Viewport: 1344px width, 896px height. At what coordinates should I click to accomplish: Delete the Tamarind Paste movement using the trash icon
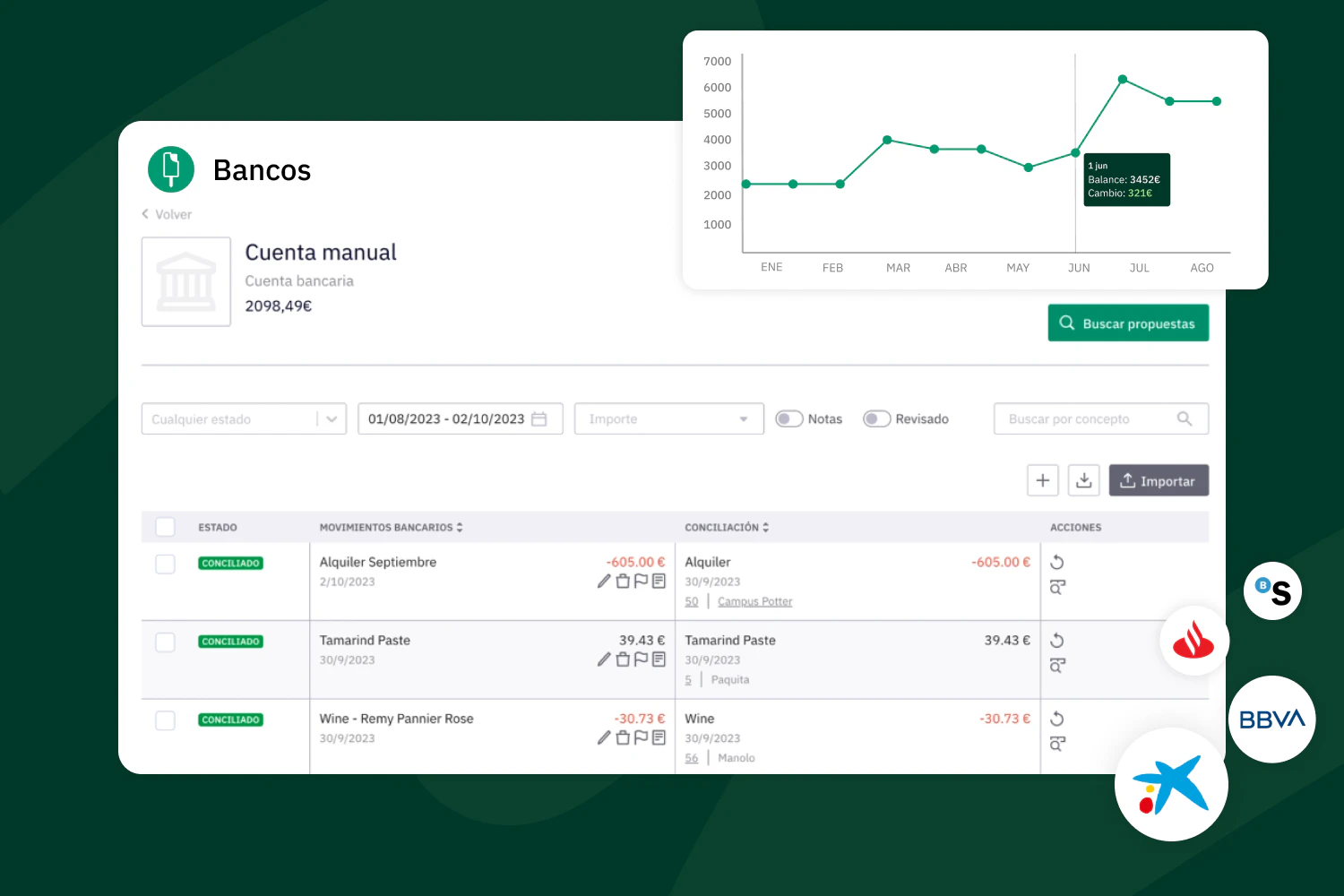coord(622,659)
